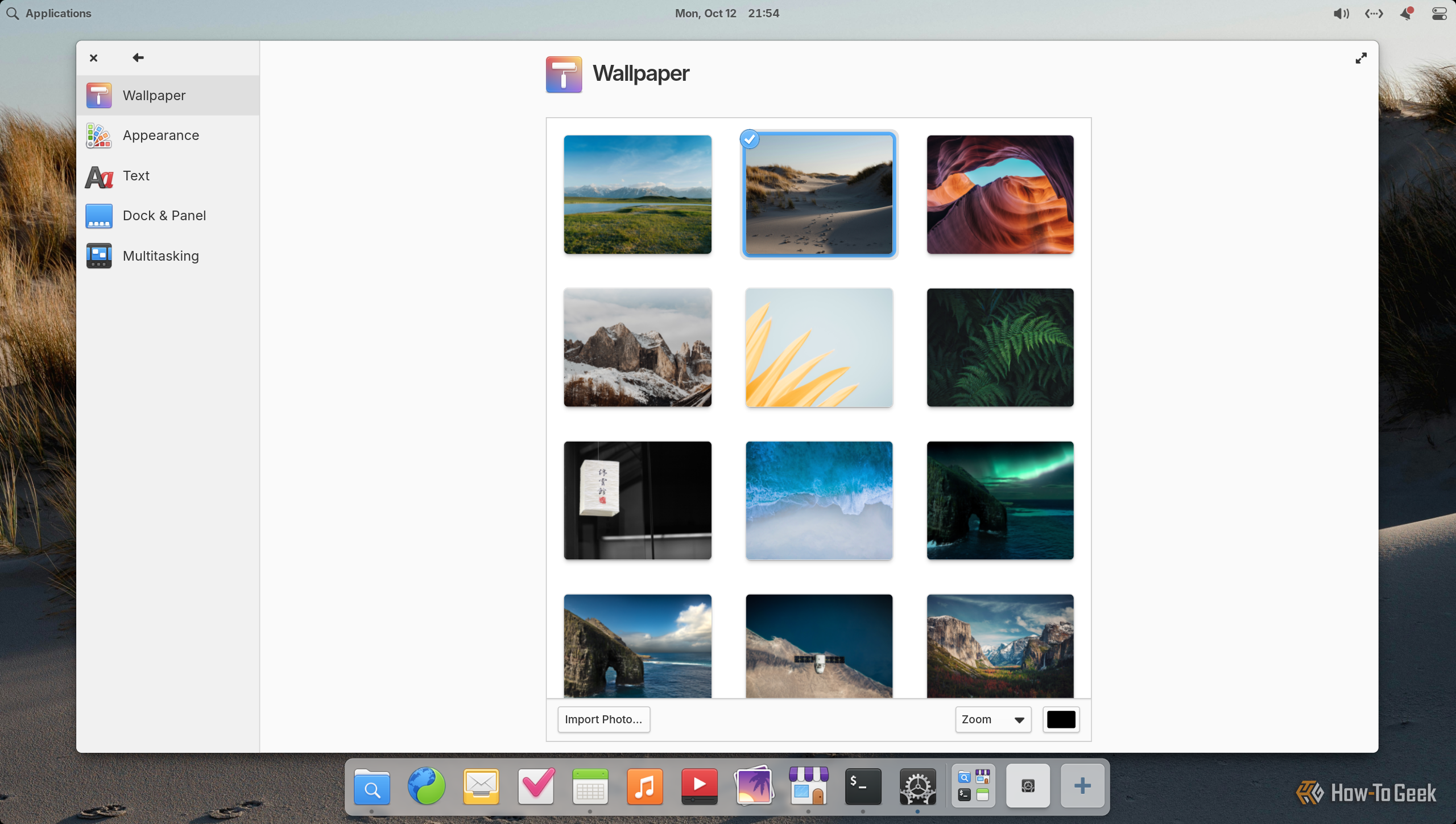Open the Calendar app in the dock
This screenshot has height=824, width=1456.
(x=590, y=786)
